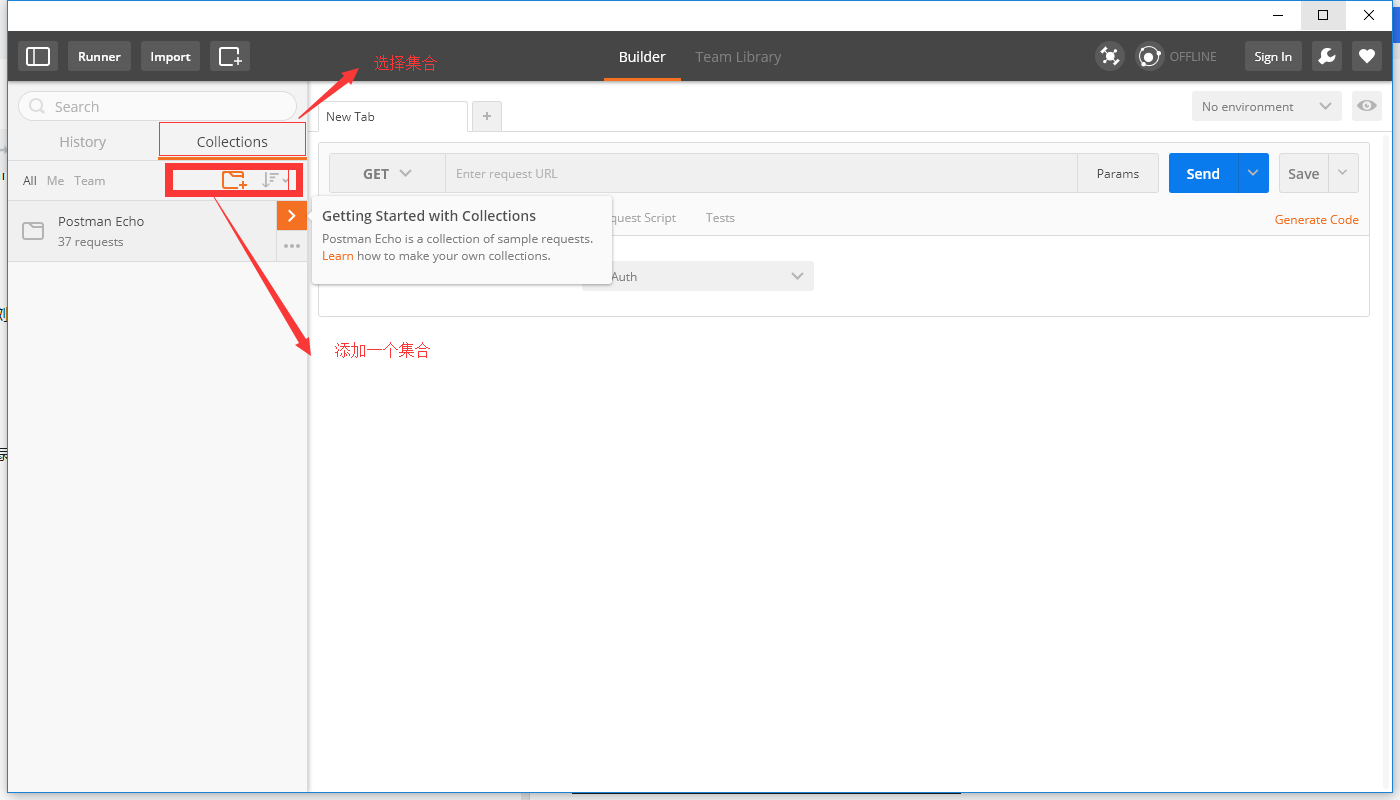
Task: Click the Import button
Action: 170,56
